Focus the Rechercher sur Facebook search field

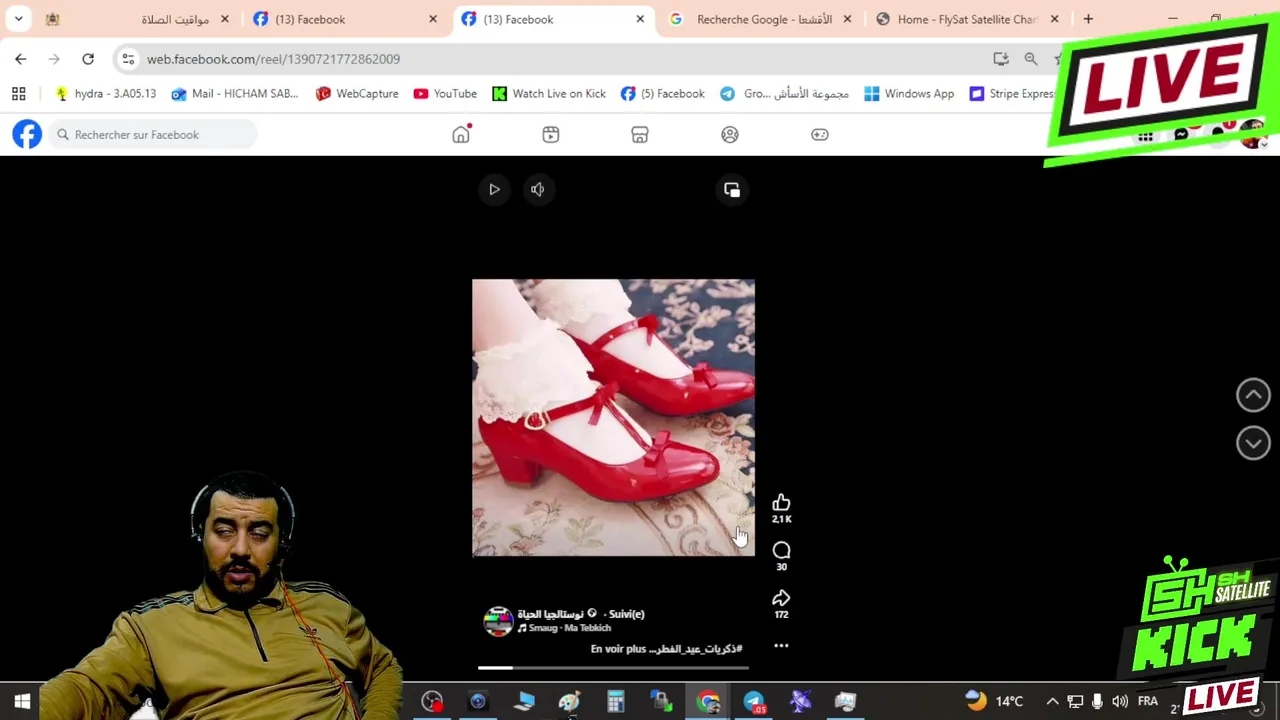pyautogui.click(x=152, y=134)
